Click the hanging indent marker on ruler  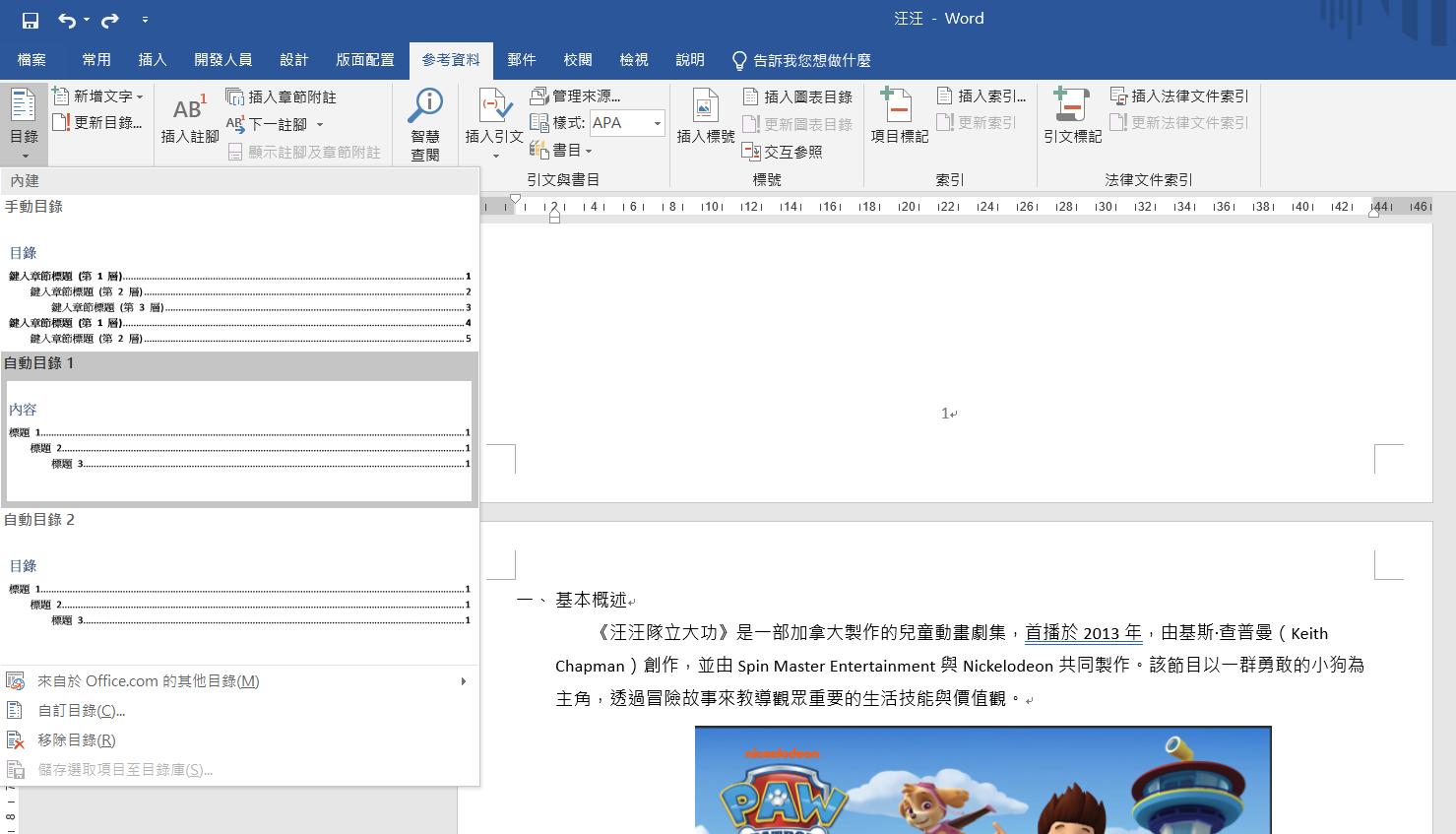(x=554, y=212)
